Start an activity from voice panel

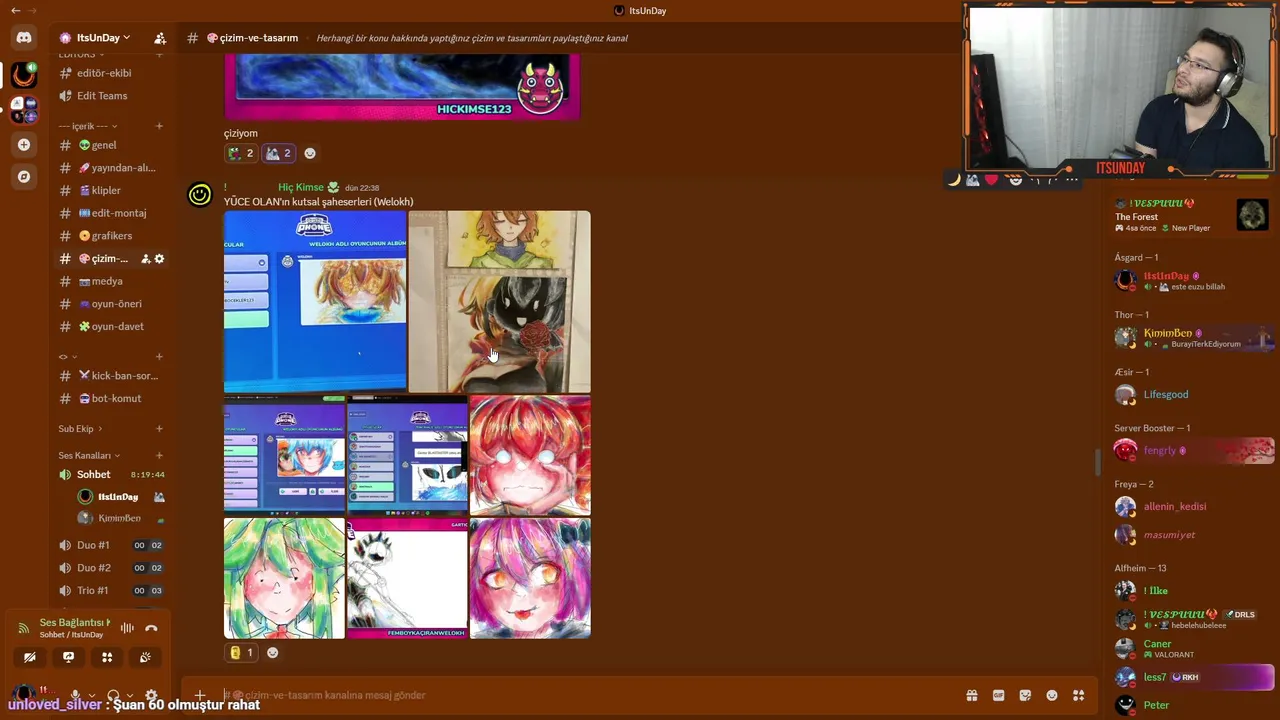[107, 657]
